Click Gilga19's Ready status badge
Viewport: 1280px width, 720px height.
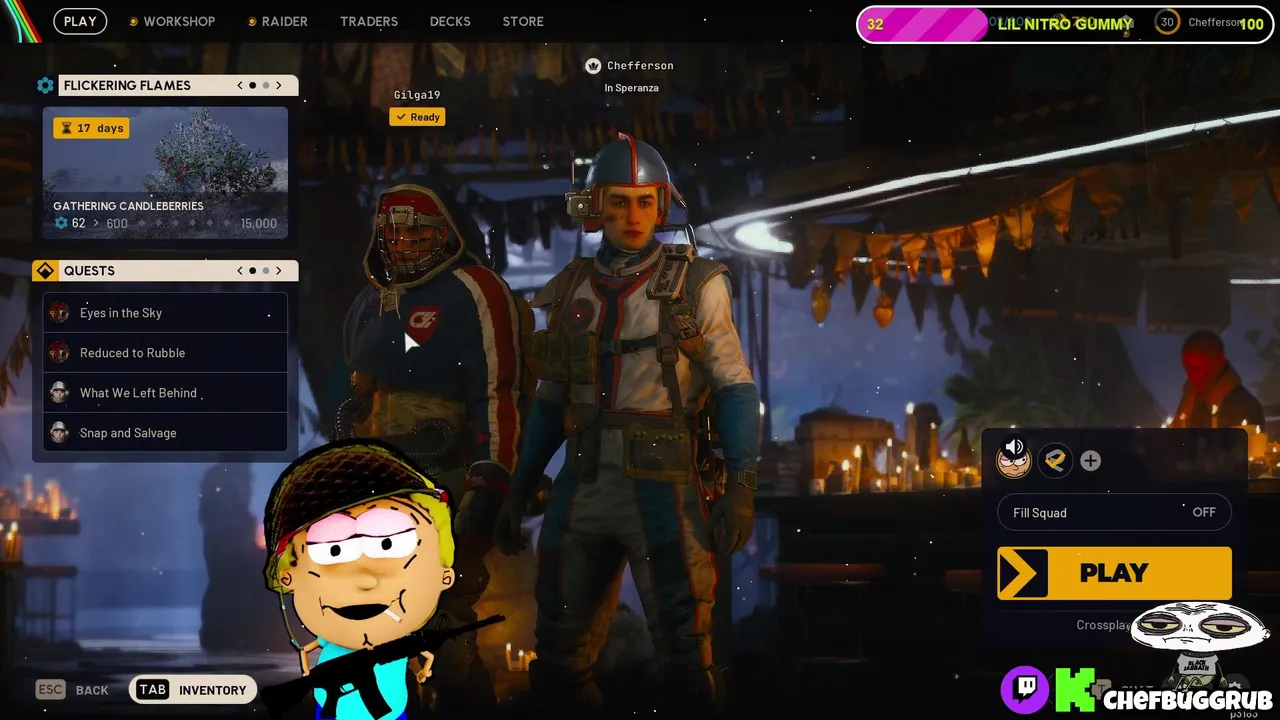coord(417,117)
